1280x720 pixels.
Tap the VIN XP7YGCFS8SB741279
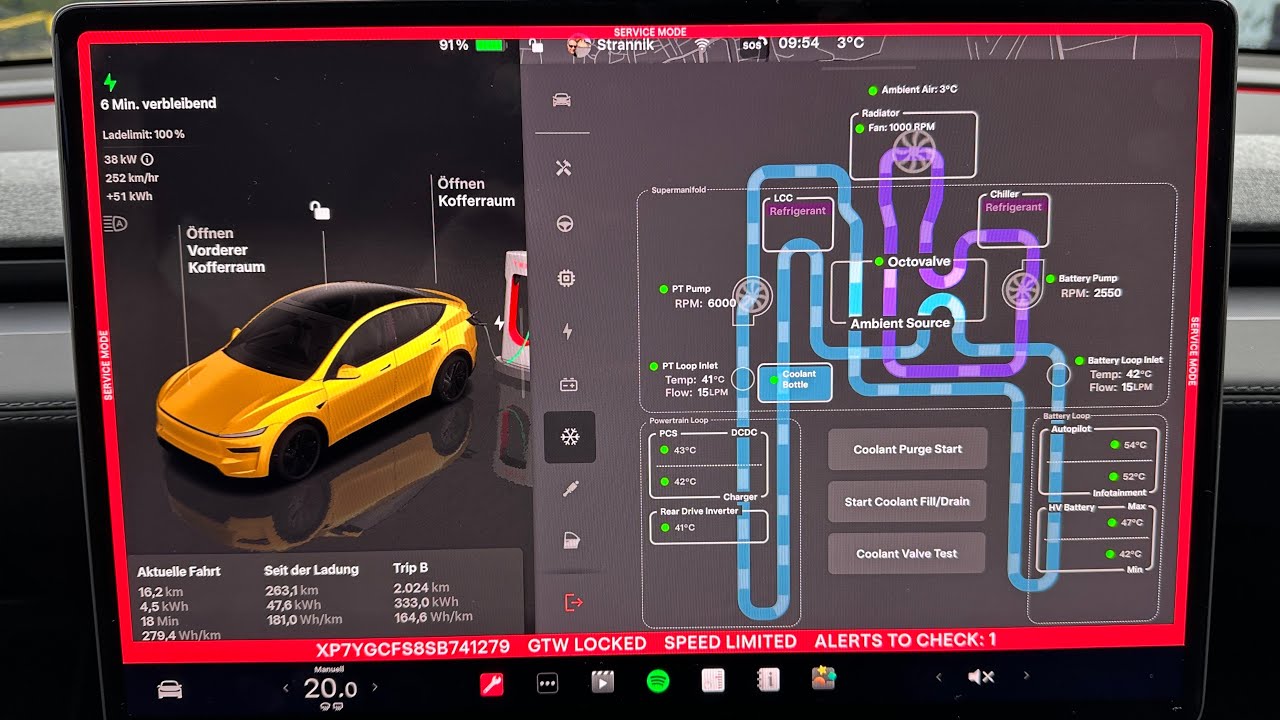click(x=412, y=648)
